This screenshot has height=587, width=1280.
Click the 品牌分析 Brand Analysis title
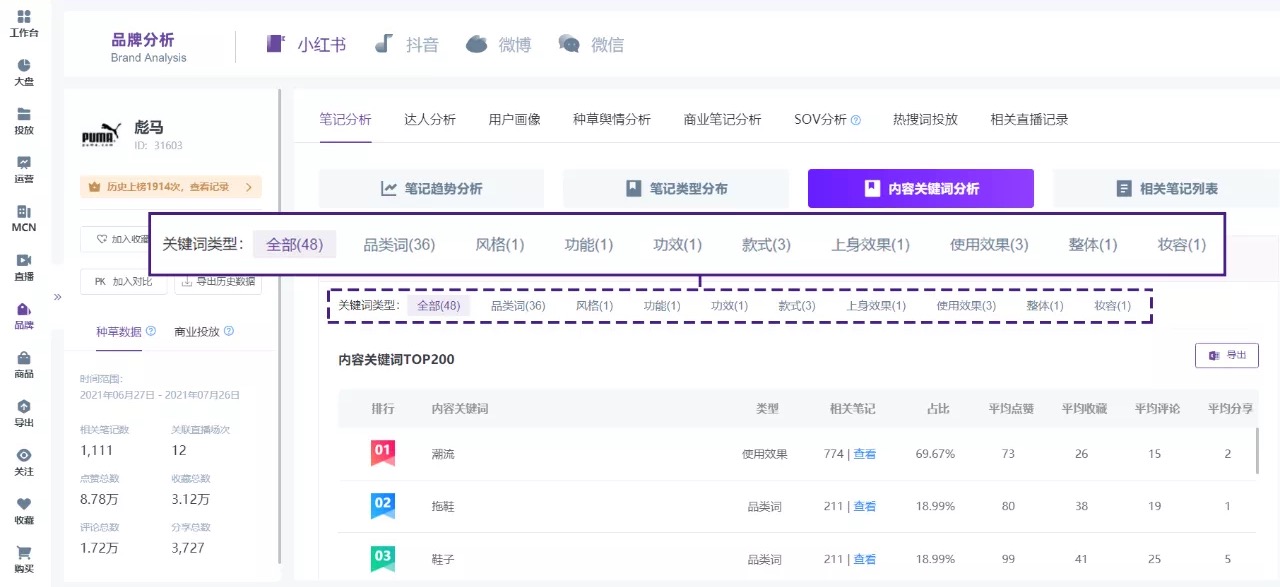[x=148, y=47]
